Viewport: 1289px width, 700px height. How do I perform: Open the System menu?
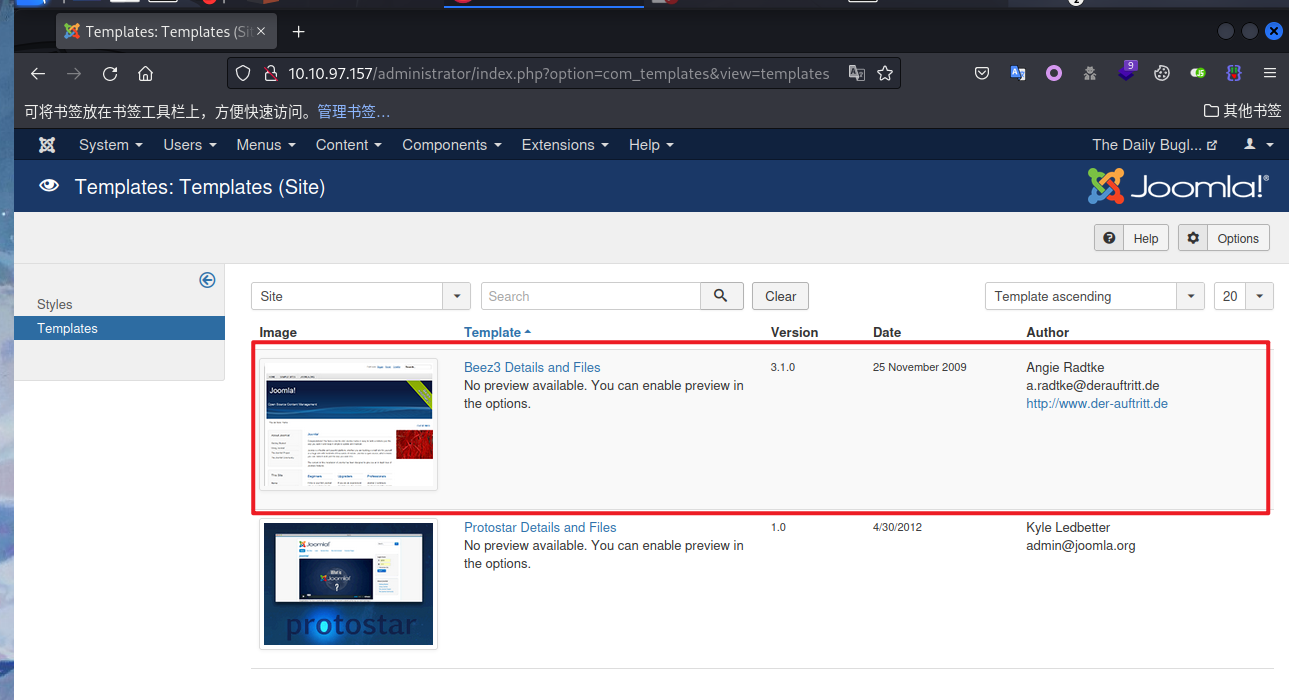[x=111, y=145]
